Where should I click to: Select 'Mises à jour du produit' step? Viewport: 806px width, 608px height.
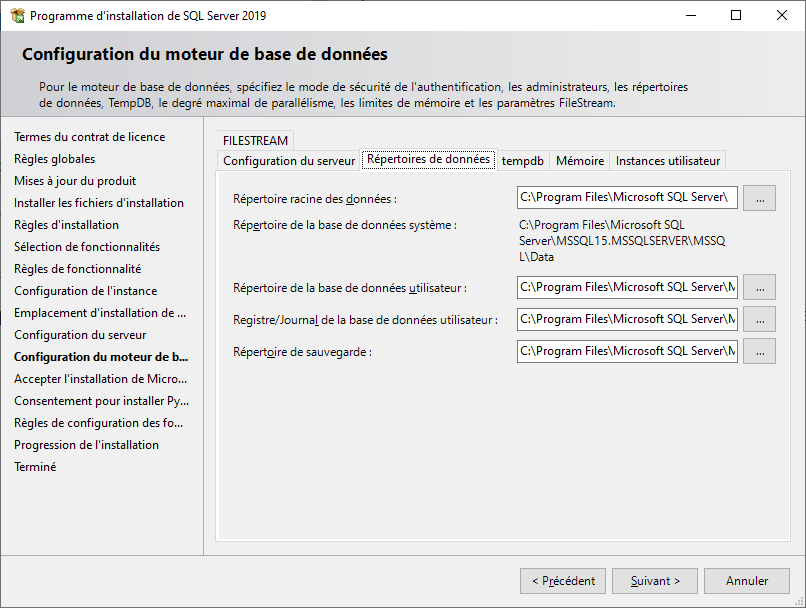(x=75, y=181)
